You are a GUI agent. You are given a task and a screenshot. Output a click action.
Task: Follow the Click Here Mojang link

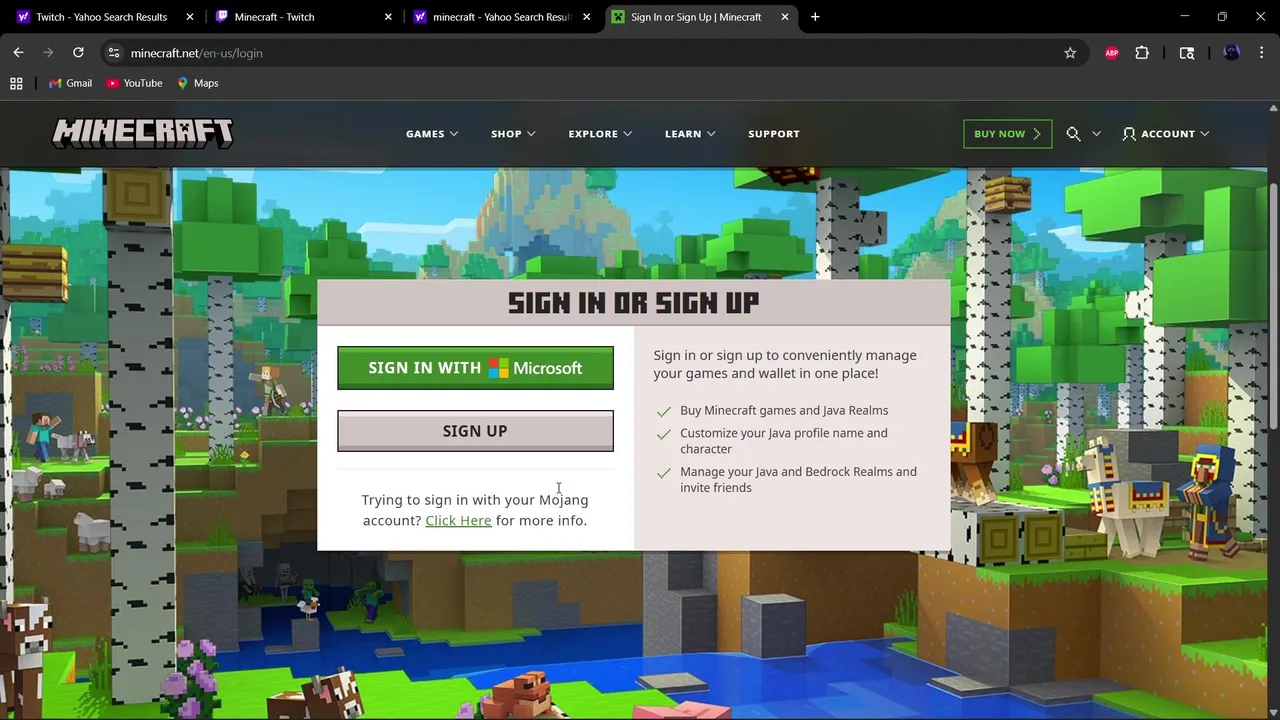point(458,521)
